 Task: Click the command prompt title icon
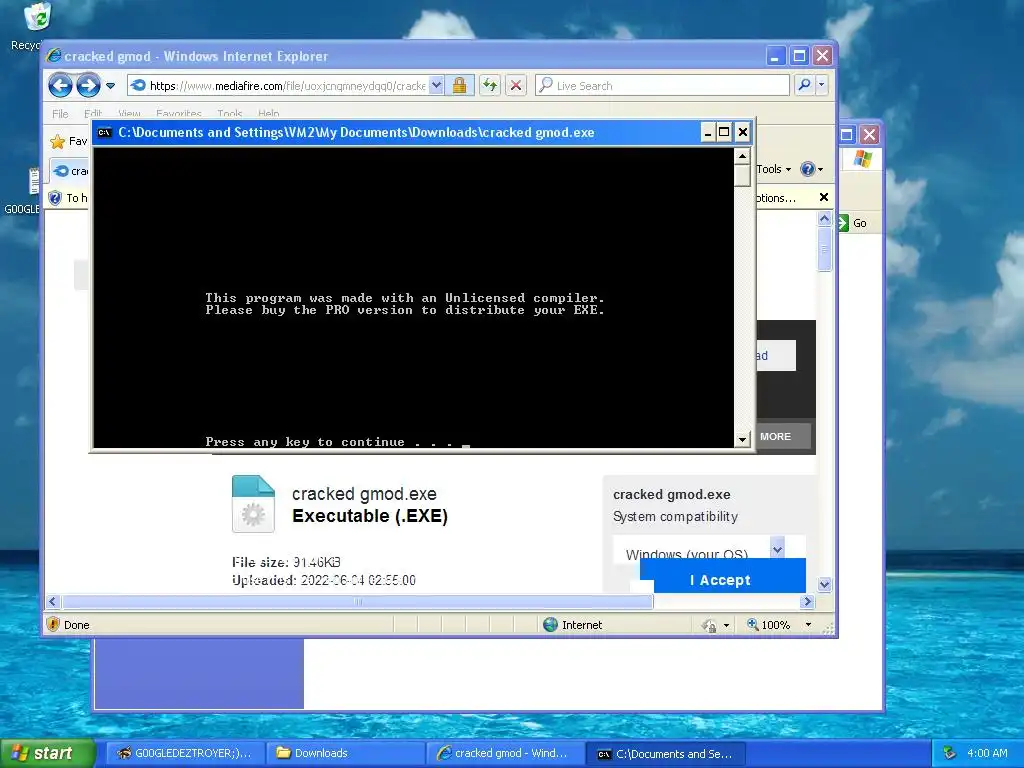coord(104,133)
